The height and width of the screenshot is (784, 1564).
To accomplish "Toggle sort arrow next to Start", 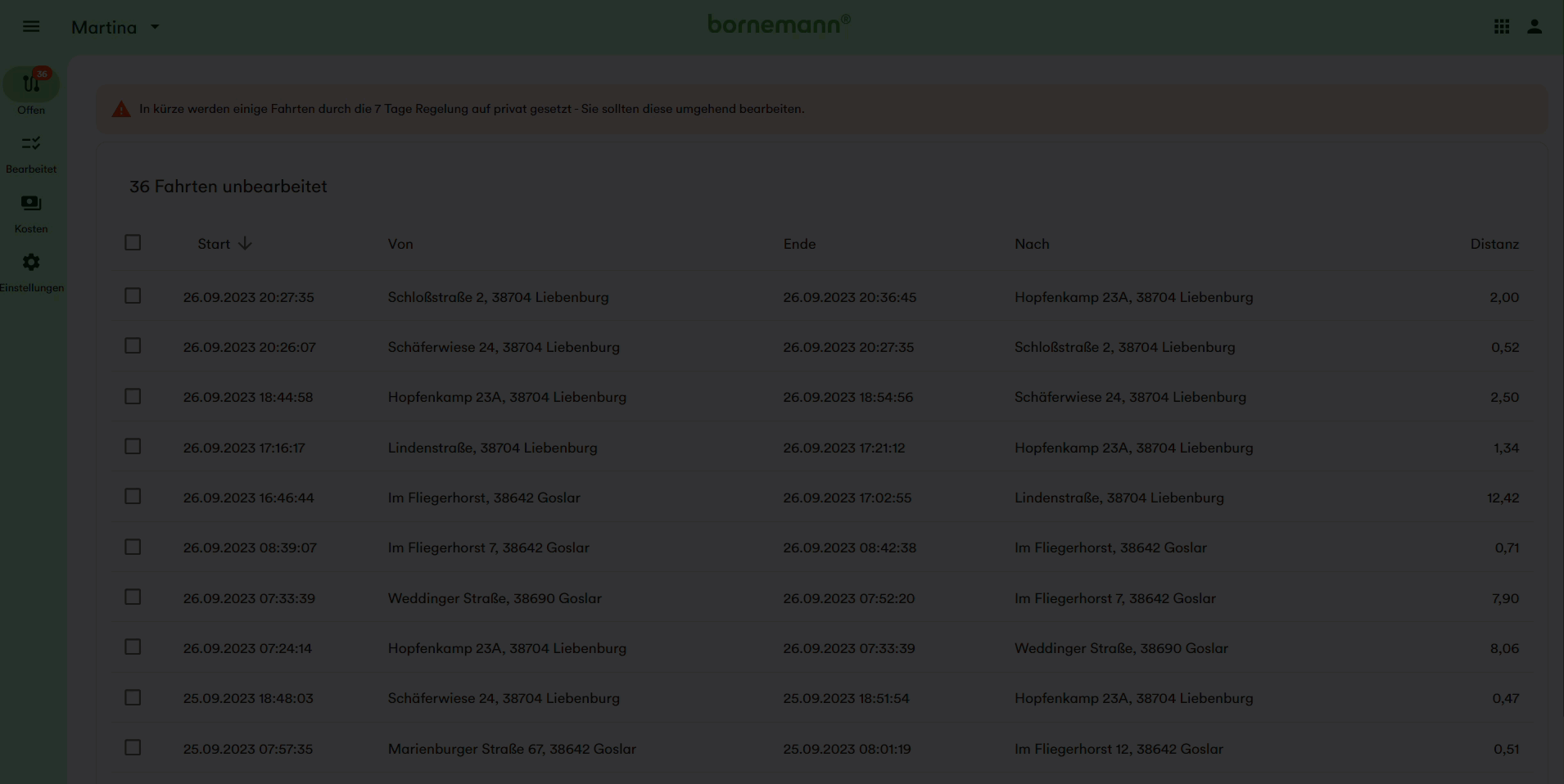I will pyautogui.click(x=245, y=244).
